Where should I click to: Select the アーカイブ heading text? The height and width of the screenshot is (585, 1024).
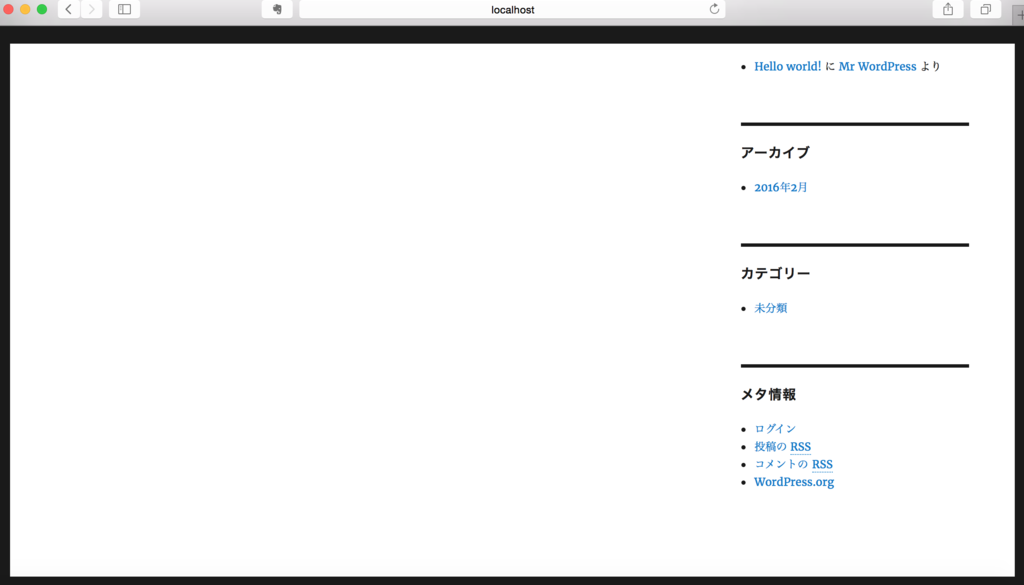pos(775,152)
